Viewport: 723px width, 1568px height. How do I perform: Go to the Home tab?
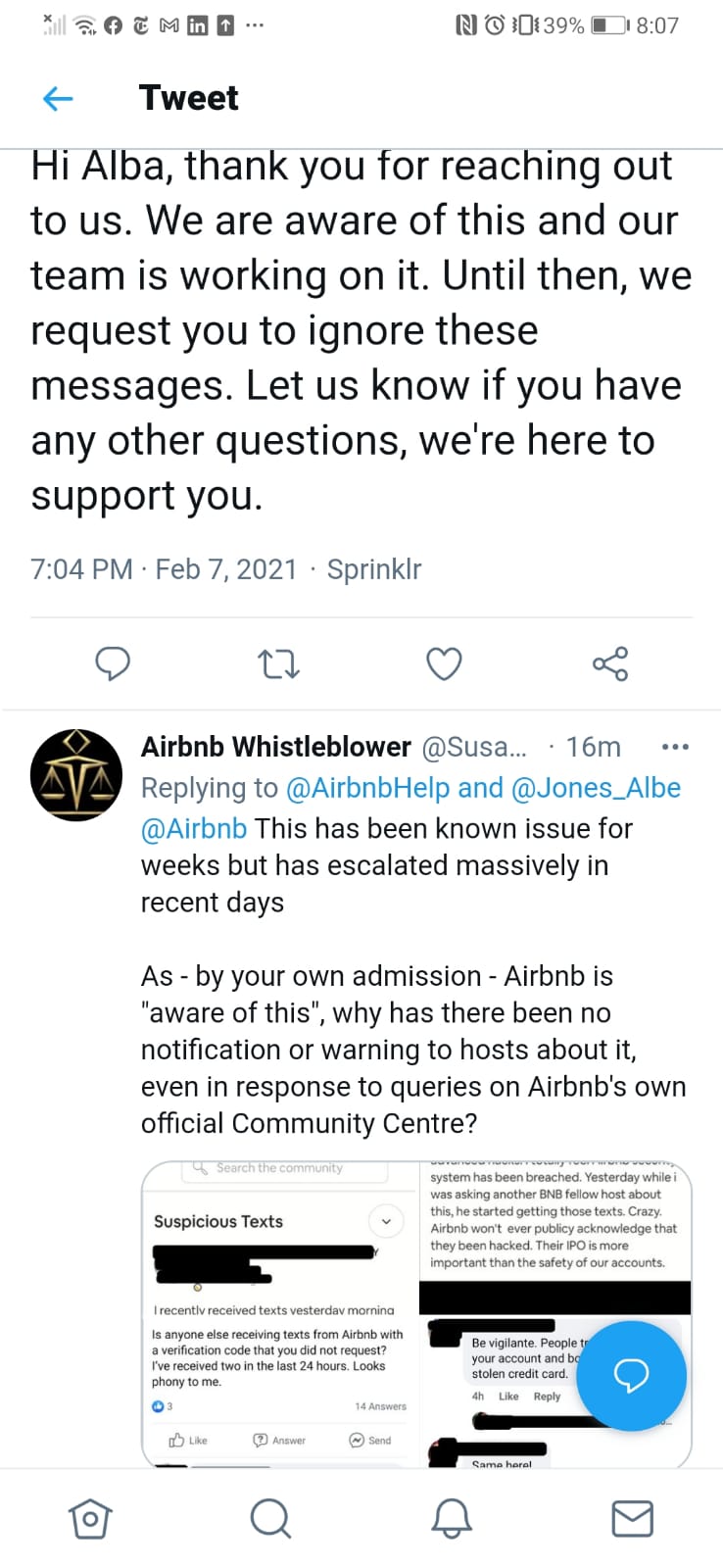point(89,1519)
